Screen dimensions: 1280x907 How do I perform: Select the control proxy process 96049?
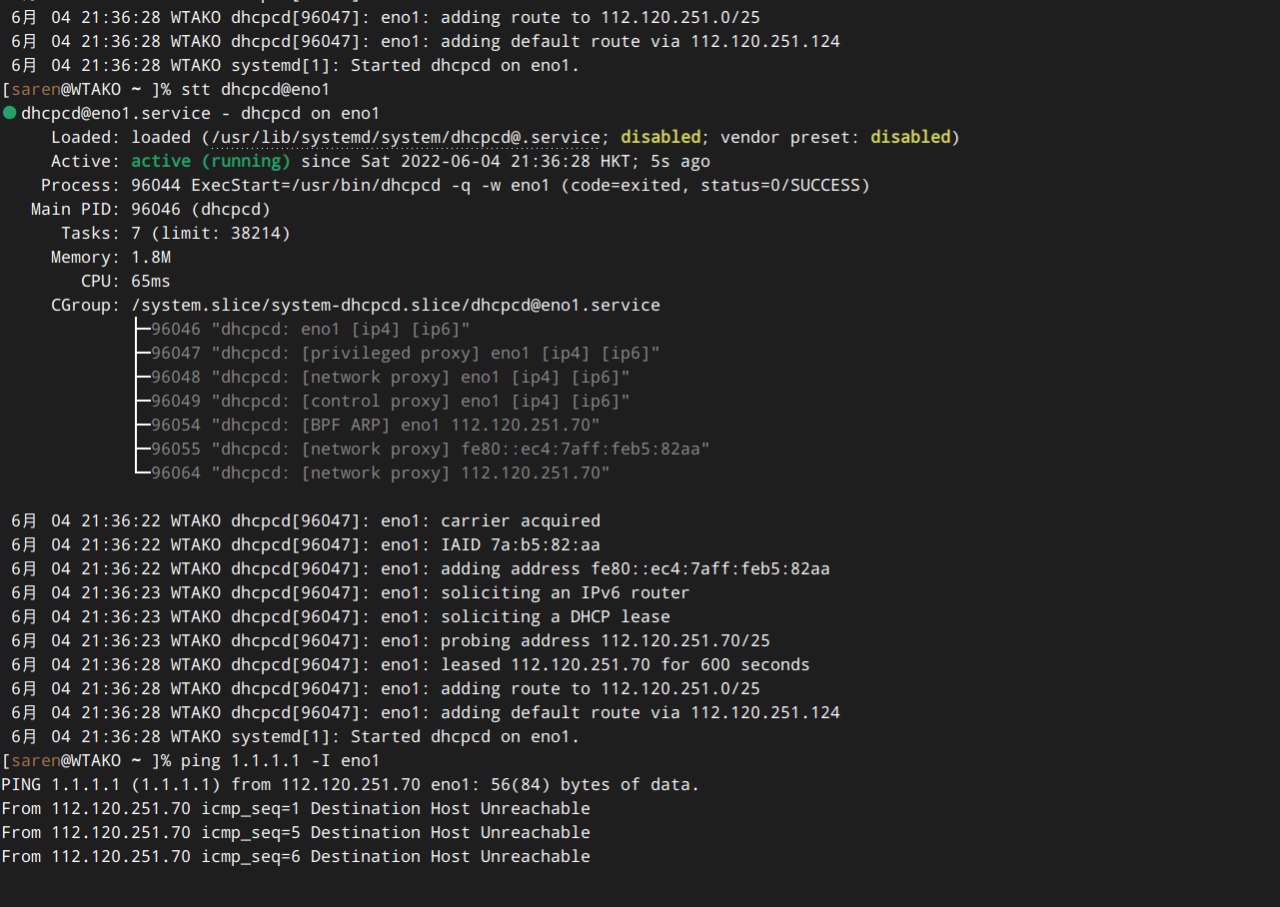(x=390, y=401)
